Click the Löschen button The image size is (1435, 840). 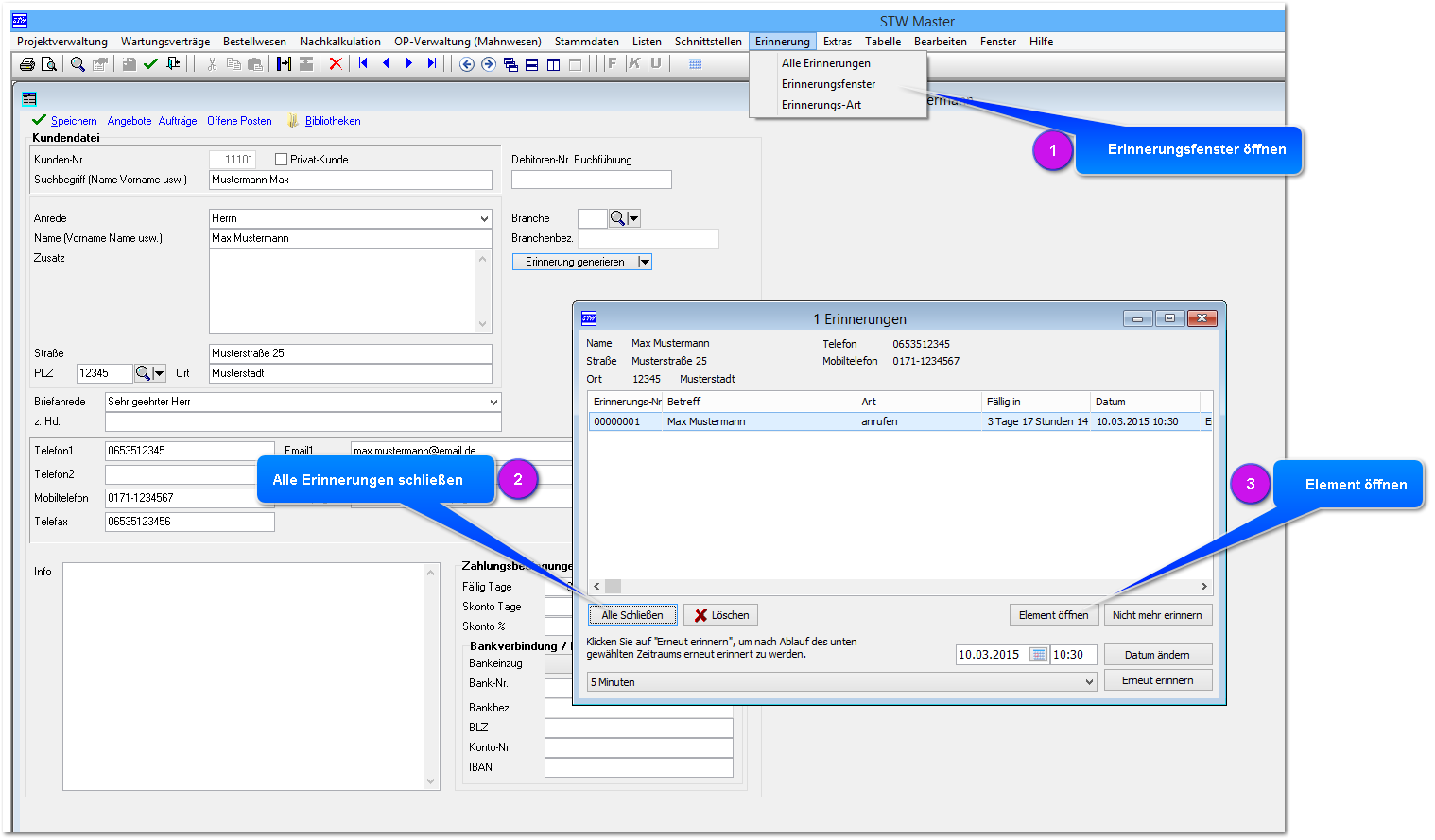pos(721,615)
